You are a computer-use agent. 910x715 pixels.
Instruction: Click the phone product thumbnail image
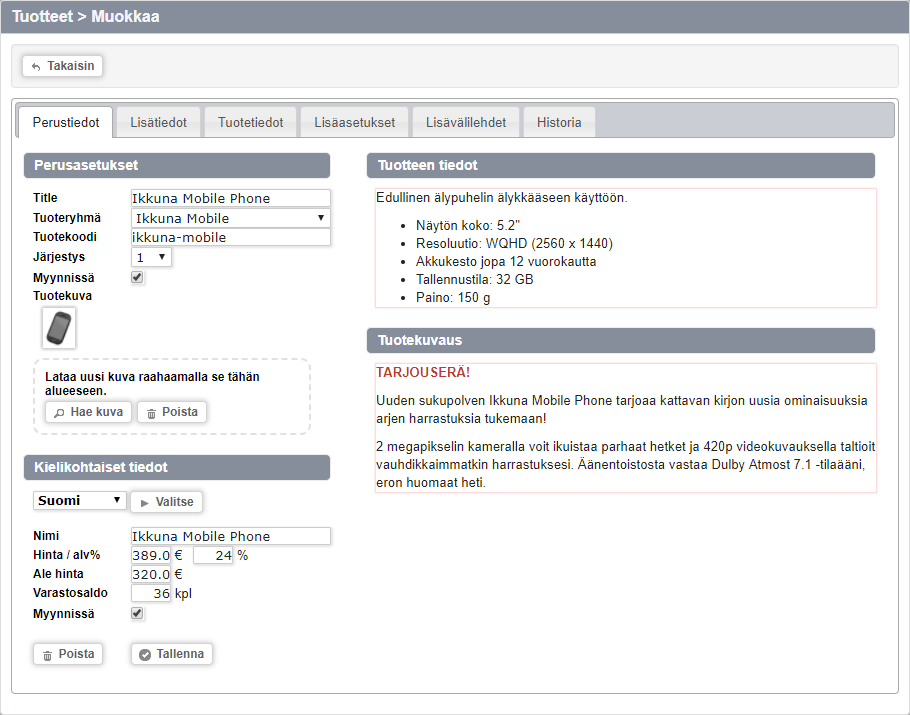click(x=59, y=328)
